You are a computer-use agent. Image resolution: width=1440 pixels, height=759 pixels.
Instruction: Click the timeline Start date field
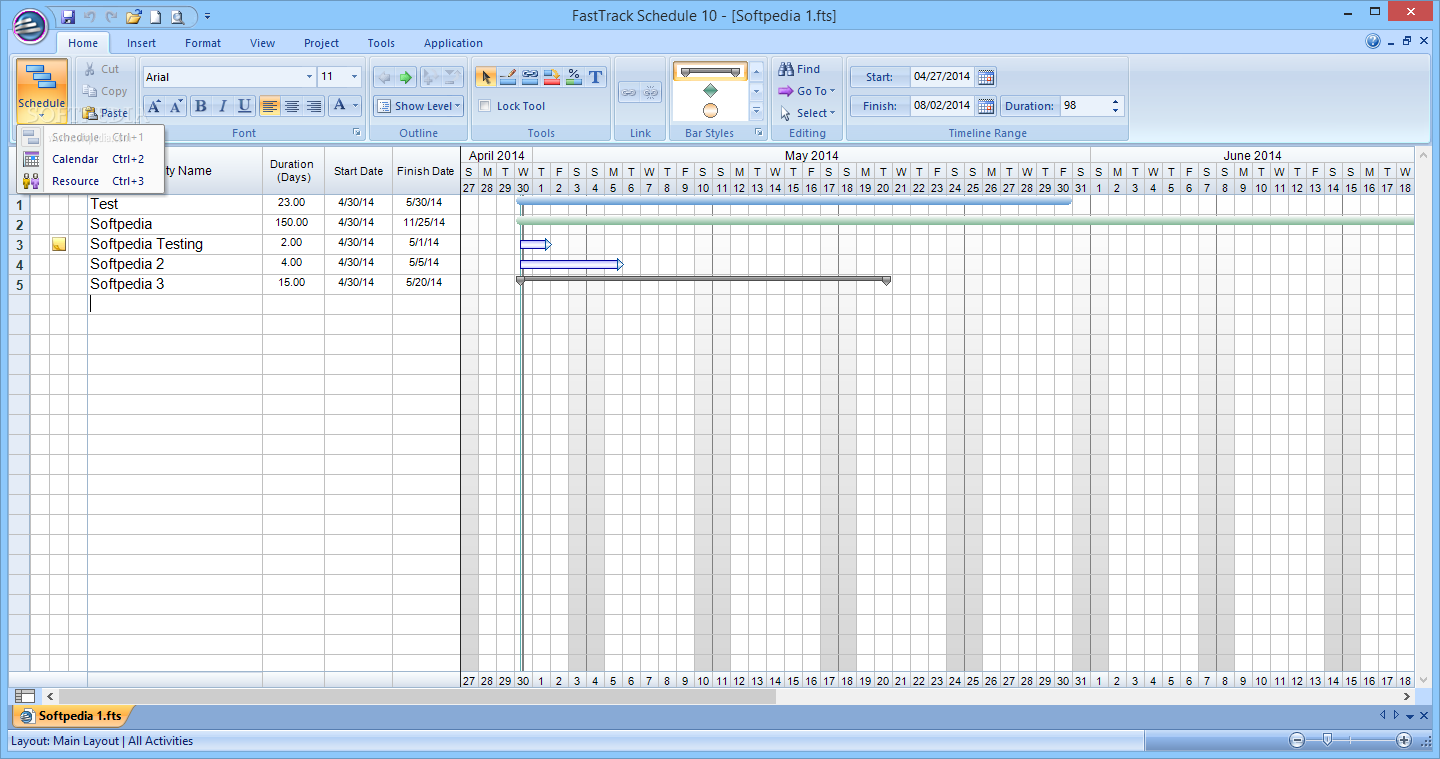tap(942, 77)
